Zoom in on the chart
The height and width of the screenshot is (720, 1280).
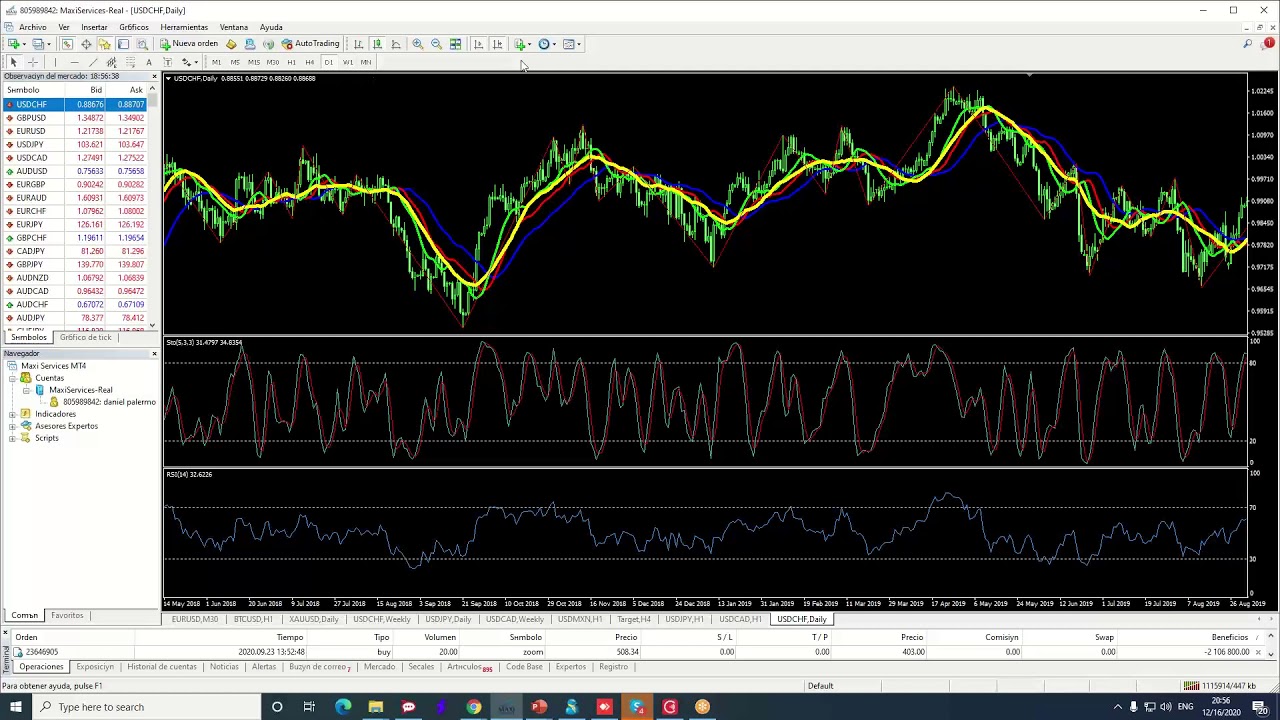[418, 44]
